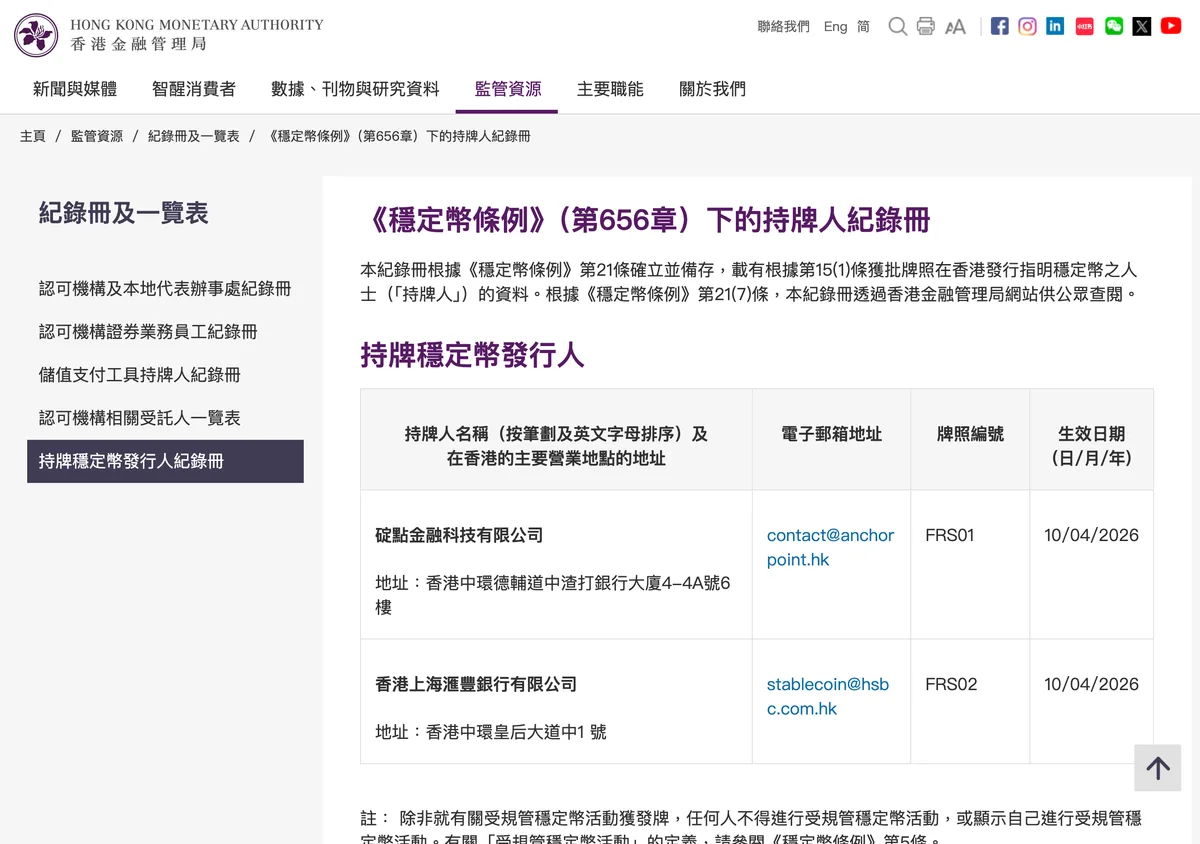Image resolution: width=1200 pixels, height=844 pixels.
Task: Click the 10/04/2026 date in FRS01 row
Action: (x=1091, y=535)
